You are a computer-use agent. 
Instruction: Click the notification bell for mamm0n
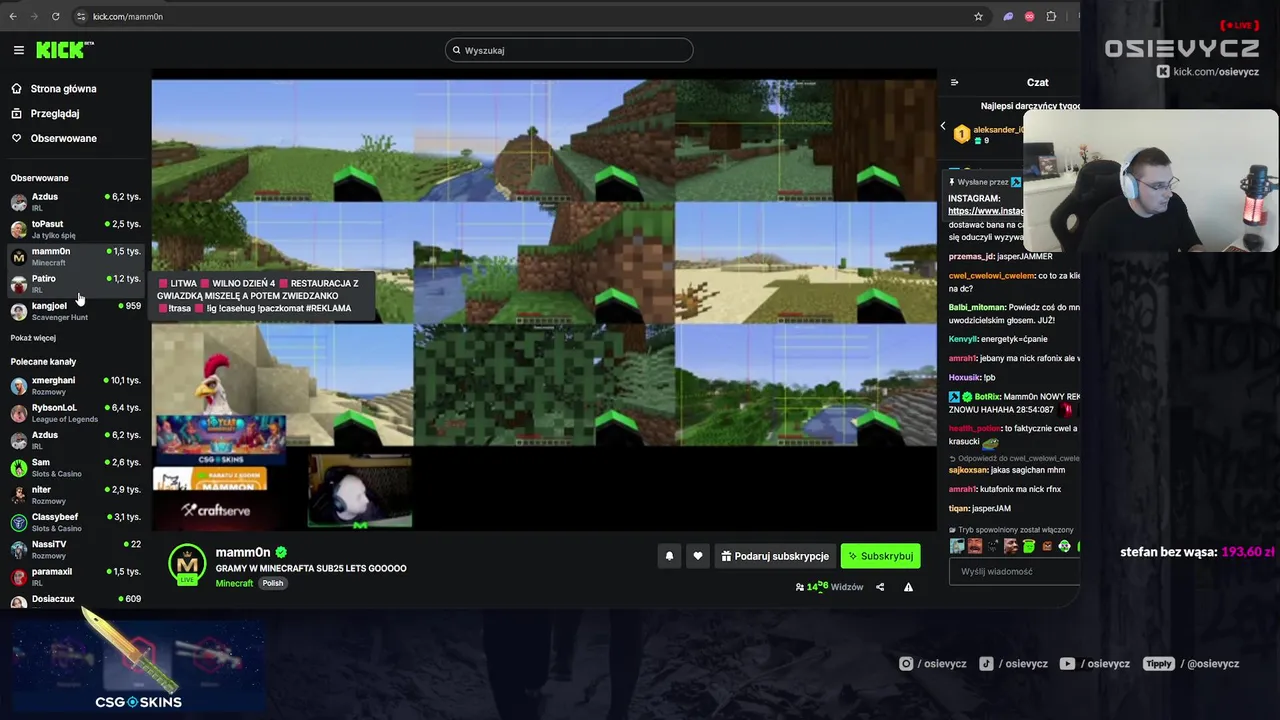coord(669,556)
